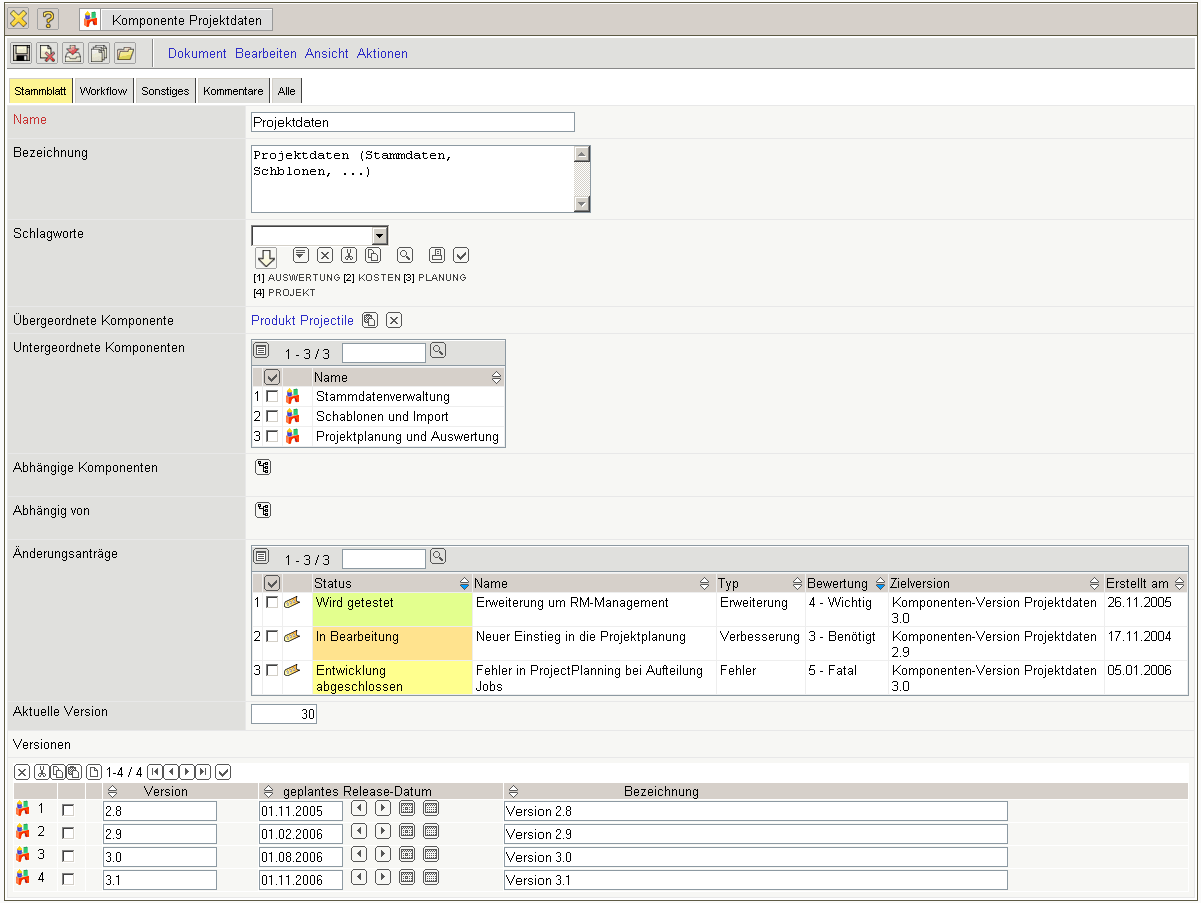
Task: Click the scissors cut icon under Schlagworte
Action: 349,255
